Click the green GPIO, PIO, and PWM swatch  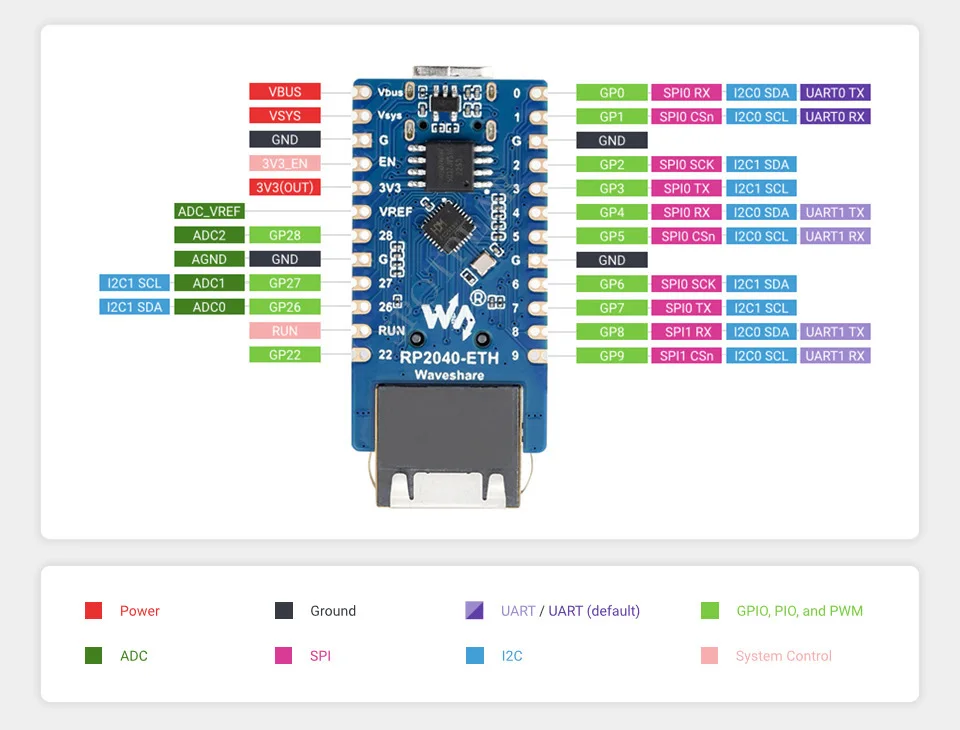pos(710,611)
